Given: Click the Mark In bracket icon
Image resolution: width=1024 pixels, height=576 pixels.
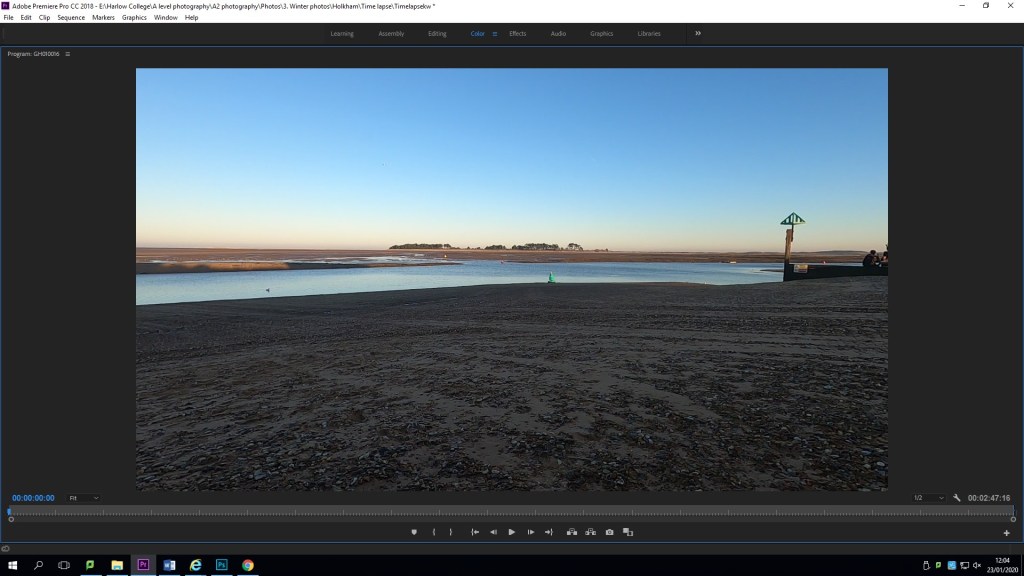Looking at the screenshot, I should [x=434, y=532].
